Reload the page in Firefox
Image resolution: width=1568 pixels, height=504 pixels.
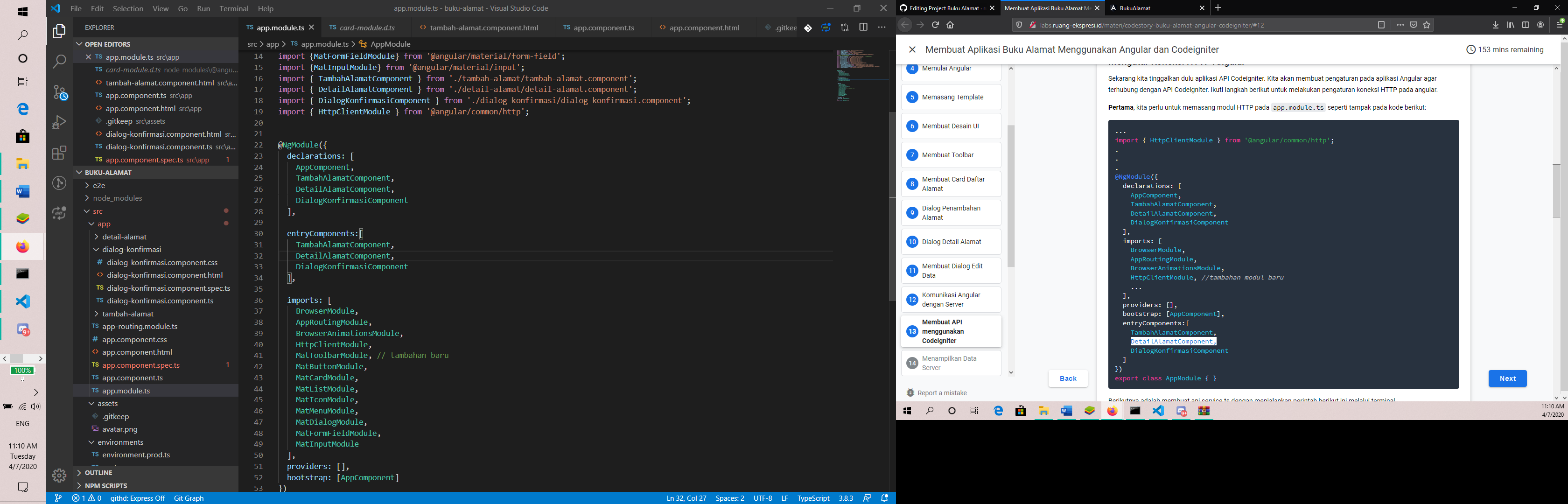tap(935, 25)
